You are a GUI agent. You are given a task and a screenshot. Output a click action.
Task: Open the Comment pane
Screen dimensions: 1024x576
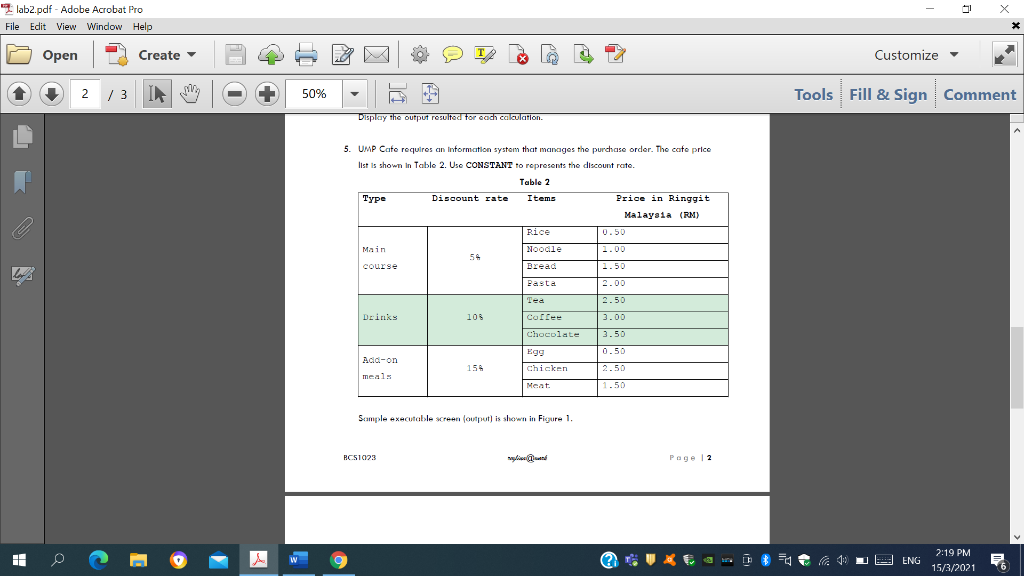[x=980, y=95]
